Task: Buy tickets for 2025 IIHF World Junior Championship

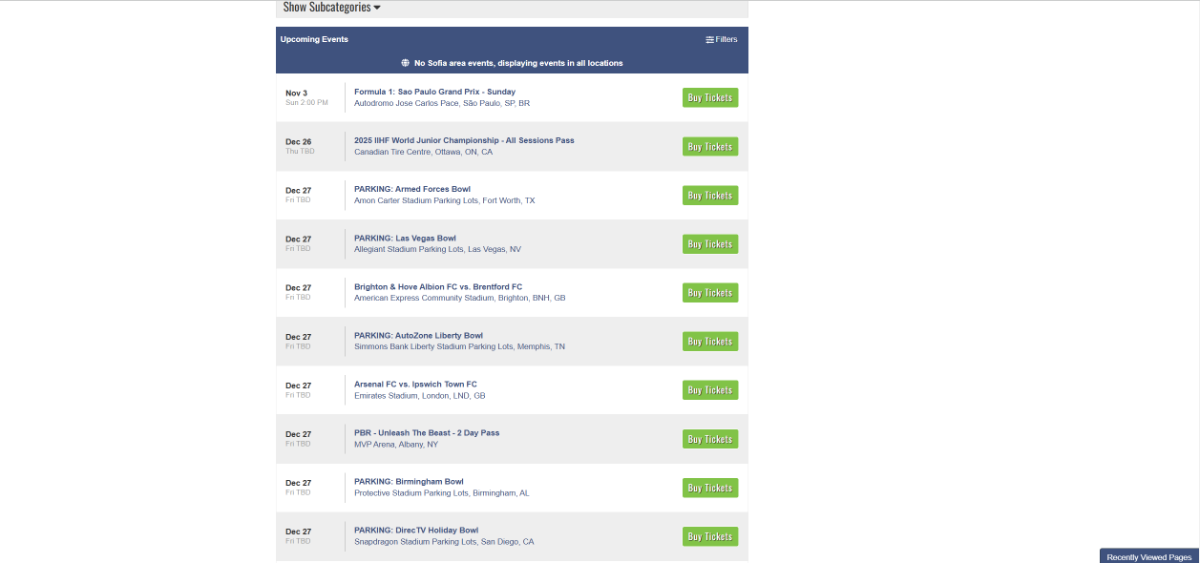Action: (710, 147)
